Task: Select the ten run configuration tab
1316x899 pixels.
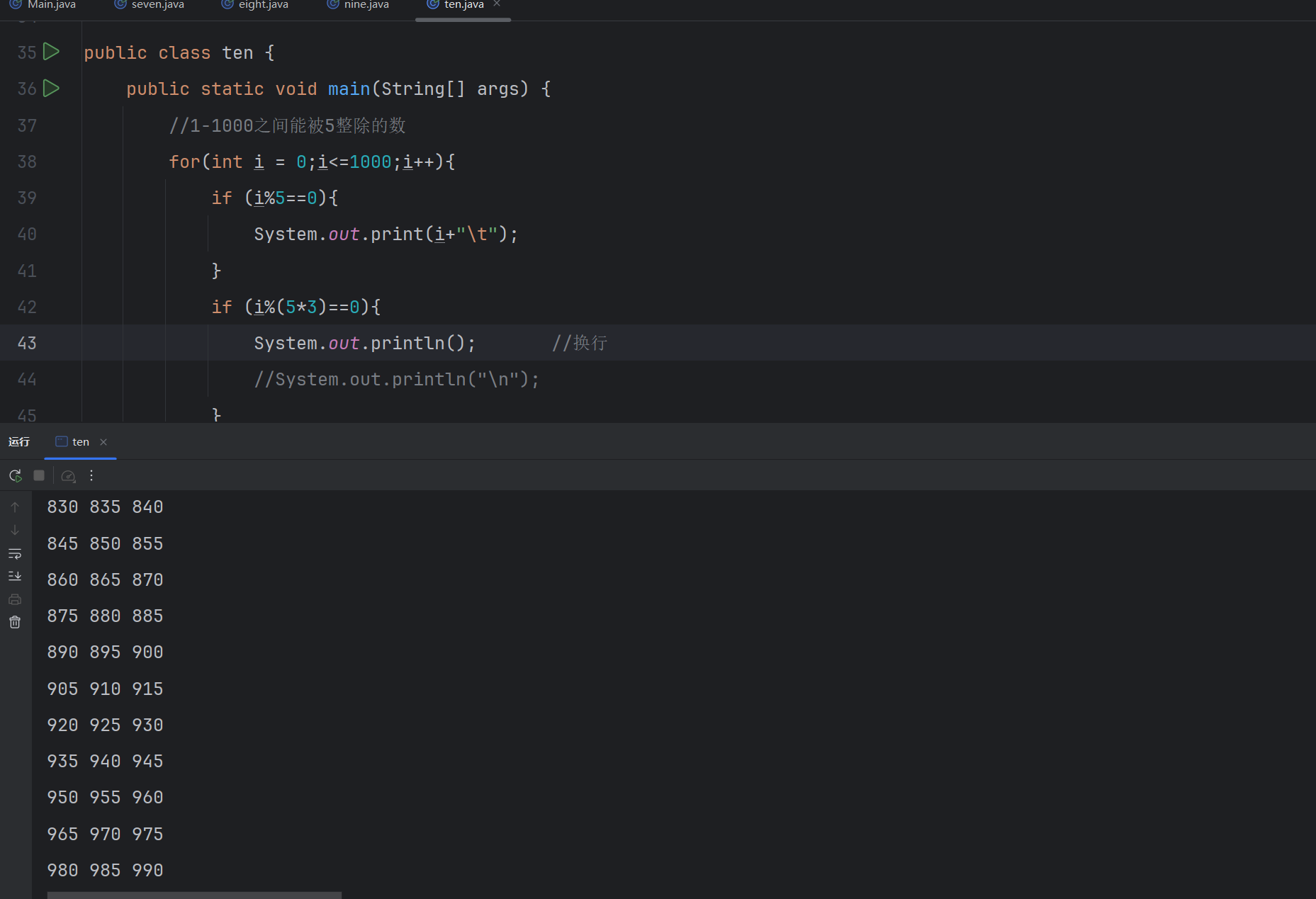Action: pyautogui.click(x=73, y=442)
